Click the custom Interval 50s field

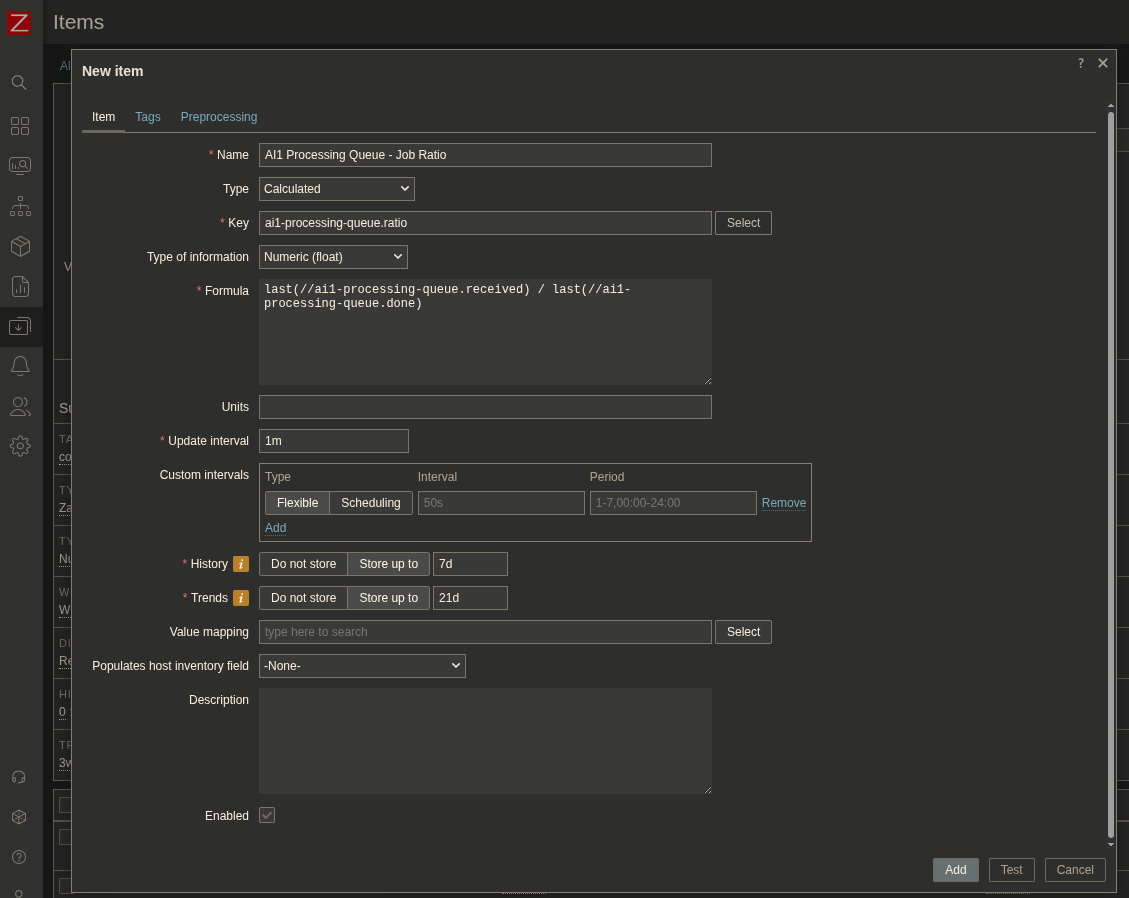click(x=501, y=503)
